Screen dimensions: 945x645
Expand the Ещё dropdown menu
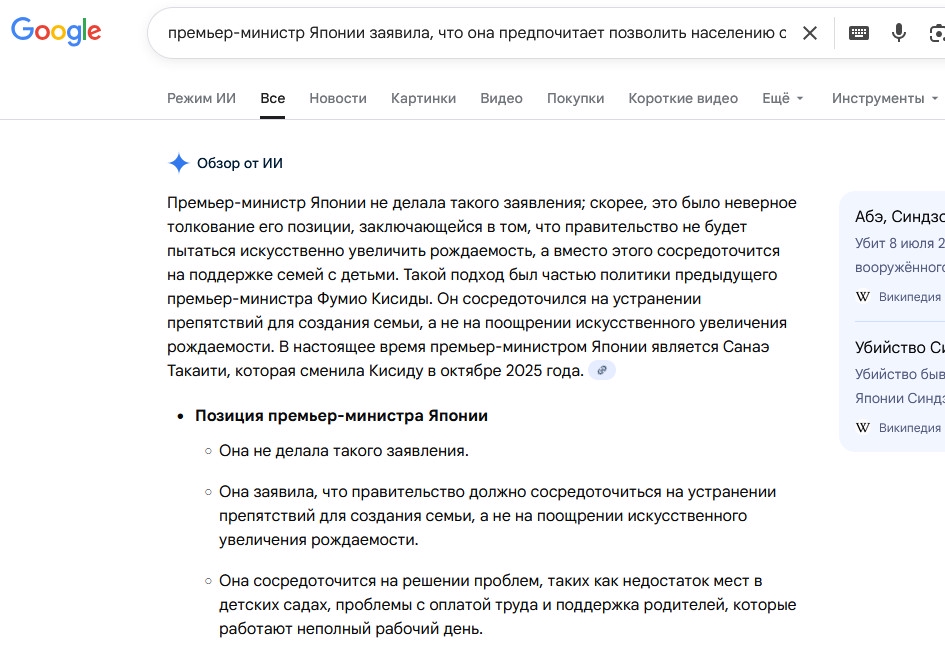coord(782,98)
